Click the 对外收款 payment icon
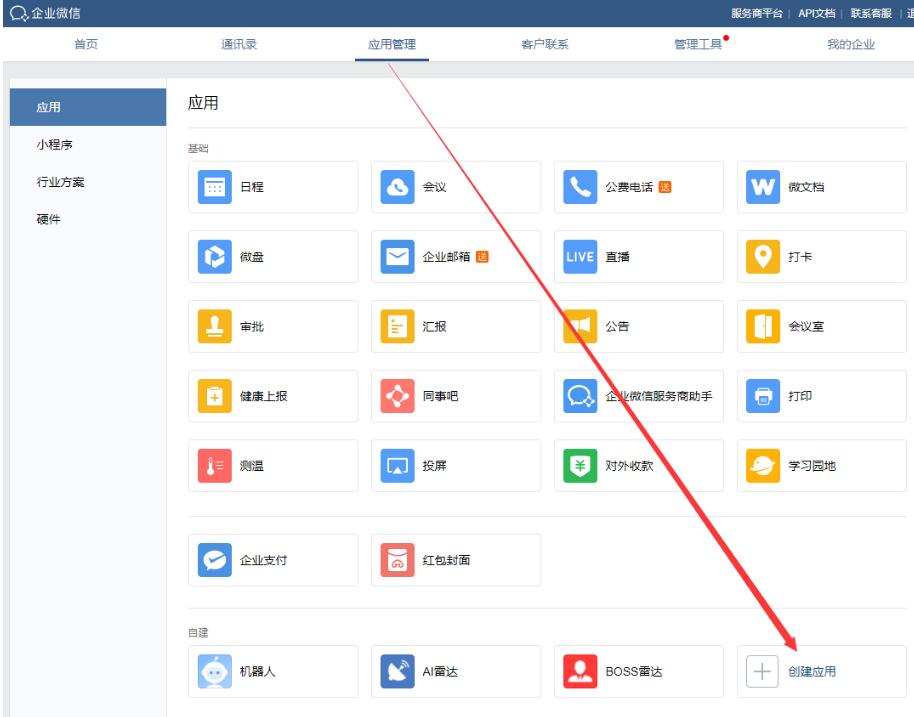914x717 pixels. 580,466
